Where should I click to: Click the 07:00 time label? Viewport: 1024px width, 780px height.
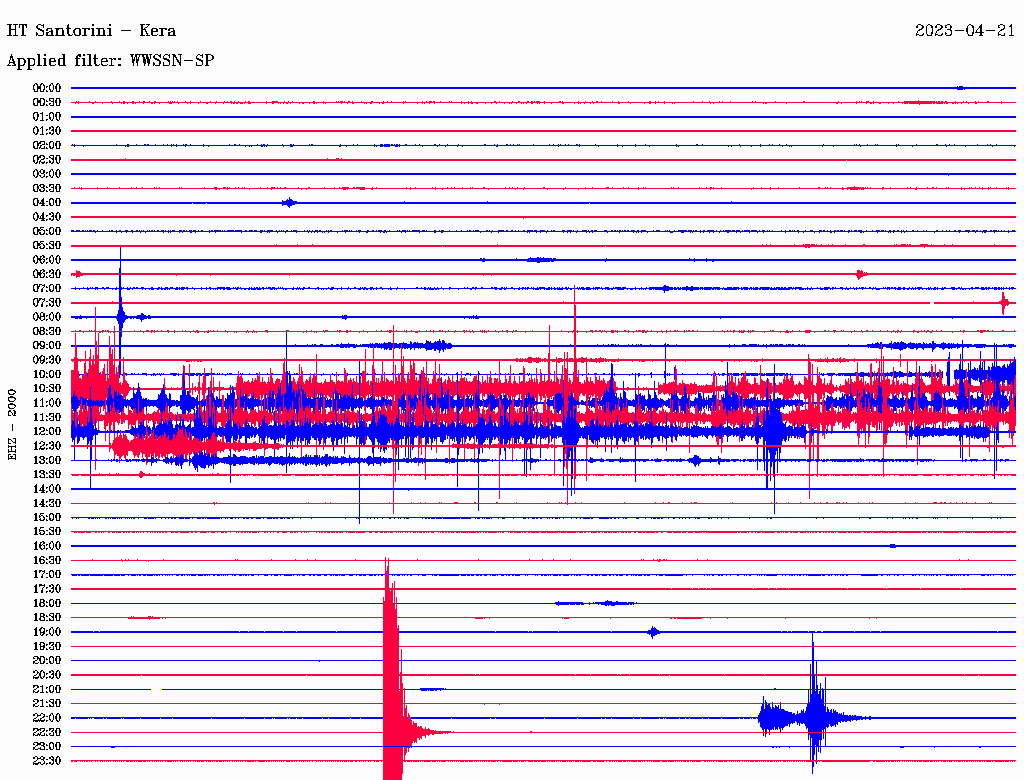point(47,289)
